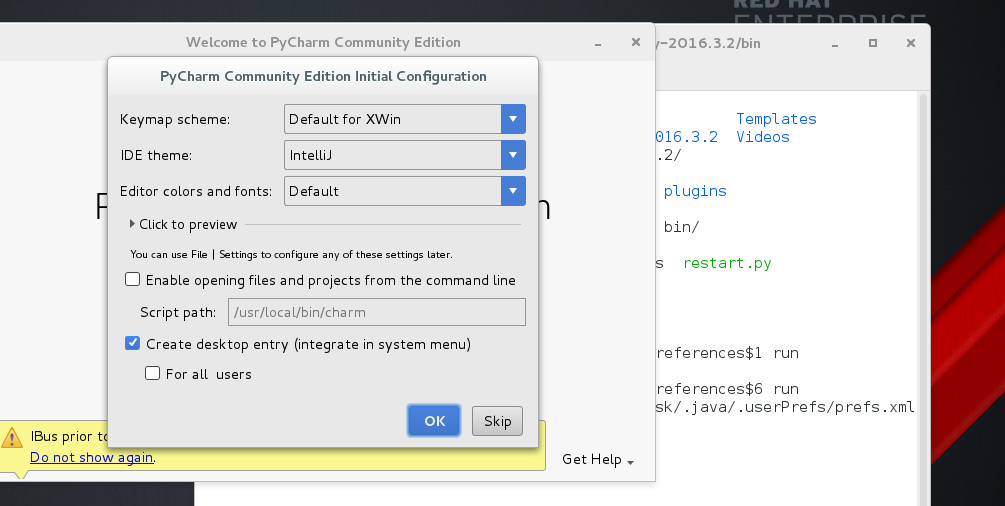Screen dimensions: 1005x506
Task: Open the Keymap scheme dropdown
Action: pos(513,119)
